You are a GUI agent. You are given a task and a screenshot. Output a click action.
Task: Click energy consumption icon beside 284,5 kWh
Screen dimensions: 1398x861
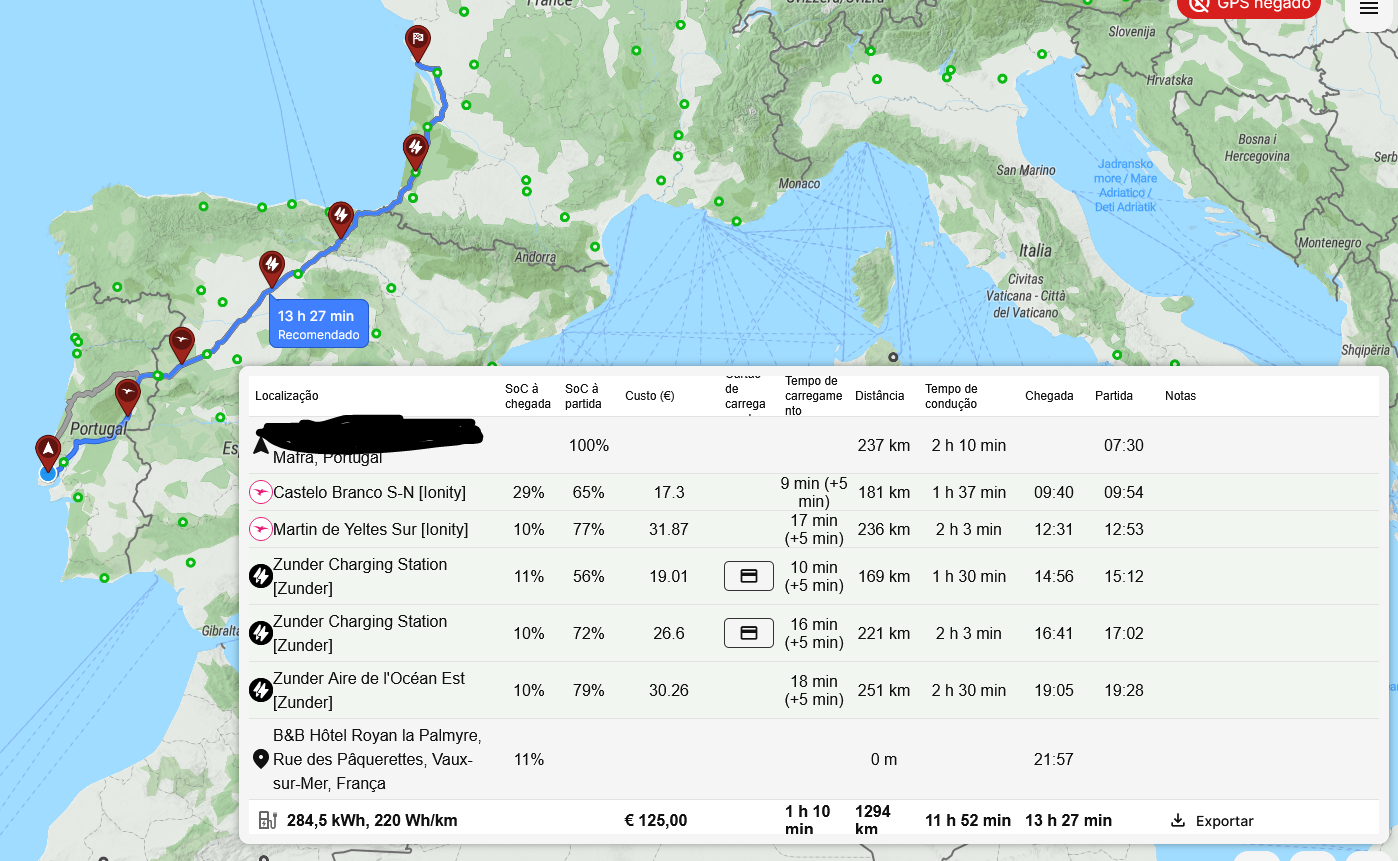267,820
